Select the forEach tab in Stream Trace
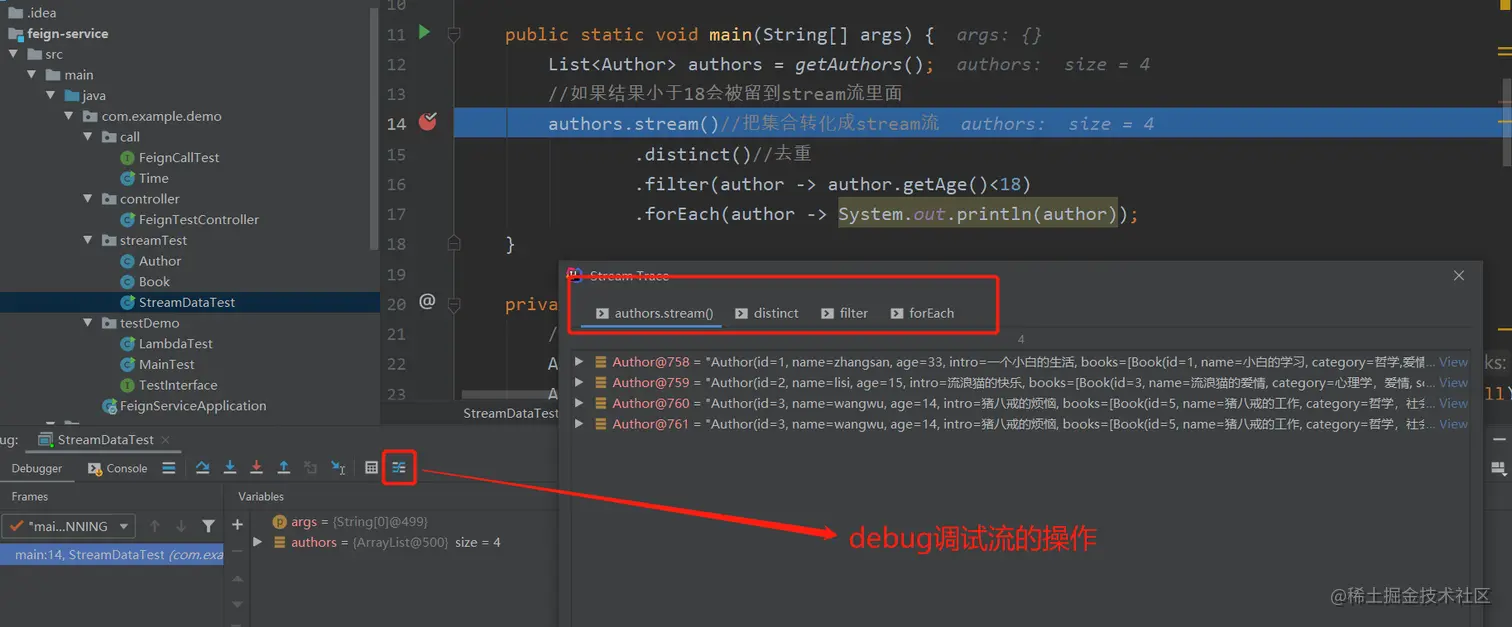Screen dimensions: 1512x627 tap(922, 313)
